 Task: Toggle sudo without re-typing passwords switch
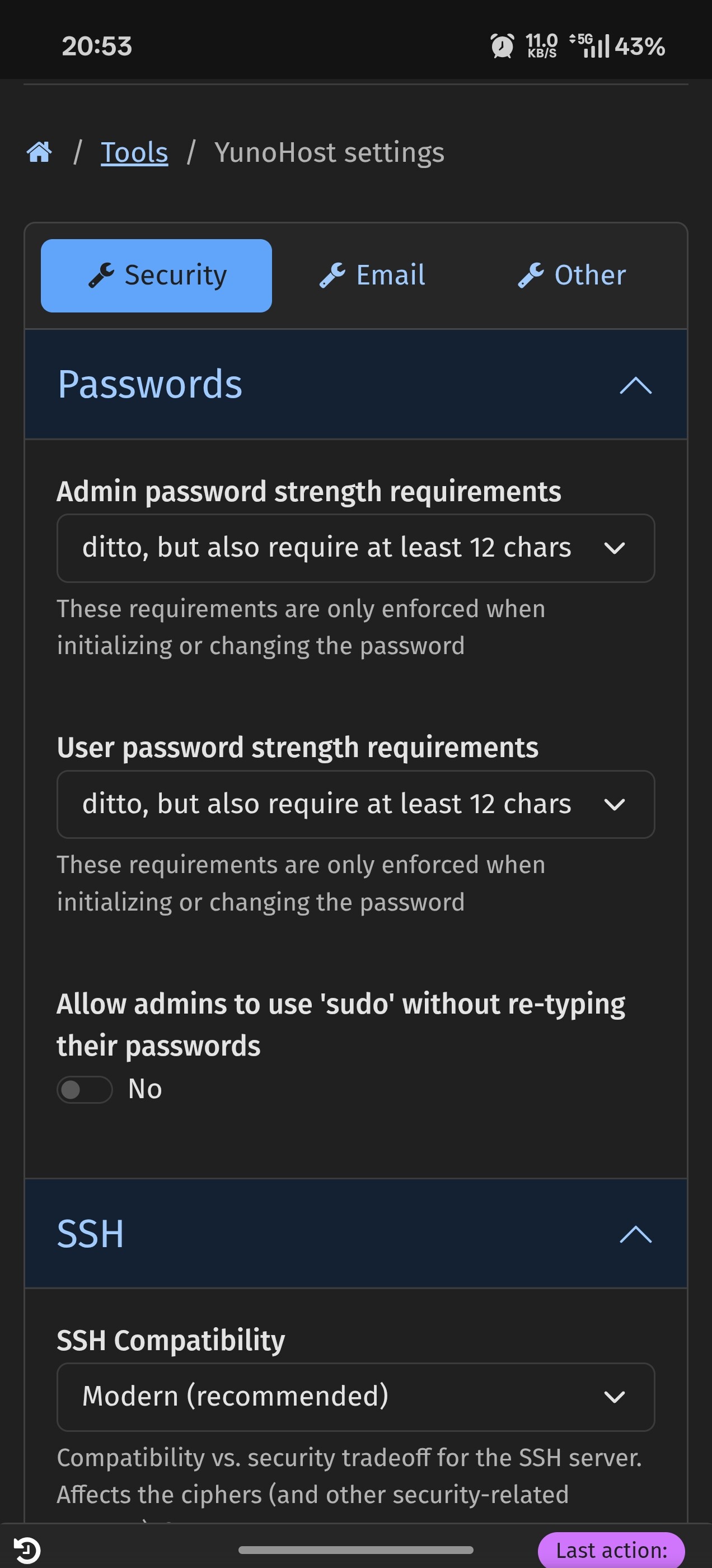click(85, 1089)
